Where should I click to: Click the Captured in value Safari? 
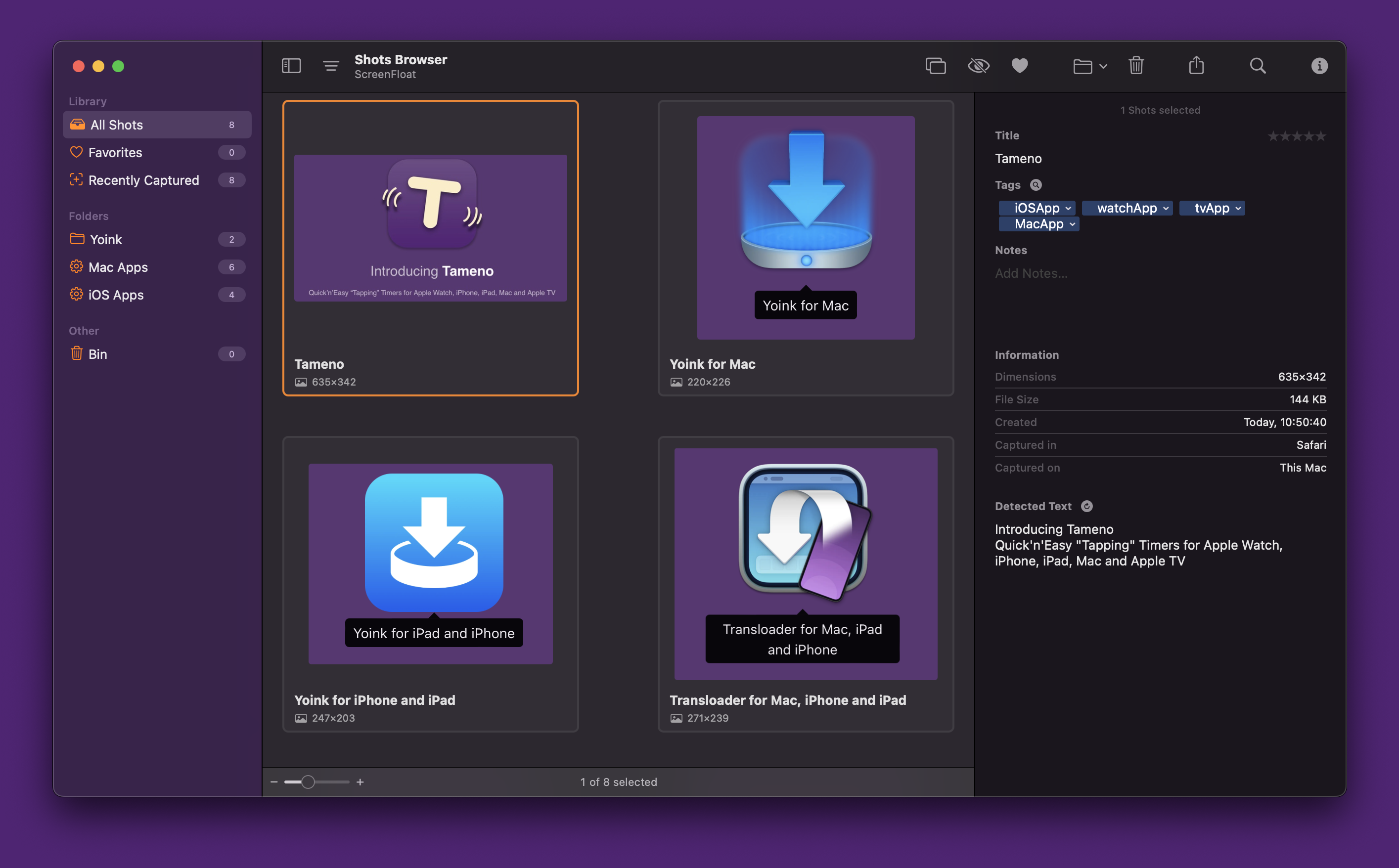1311,444
